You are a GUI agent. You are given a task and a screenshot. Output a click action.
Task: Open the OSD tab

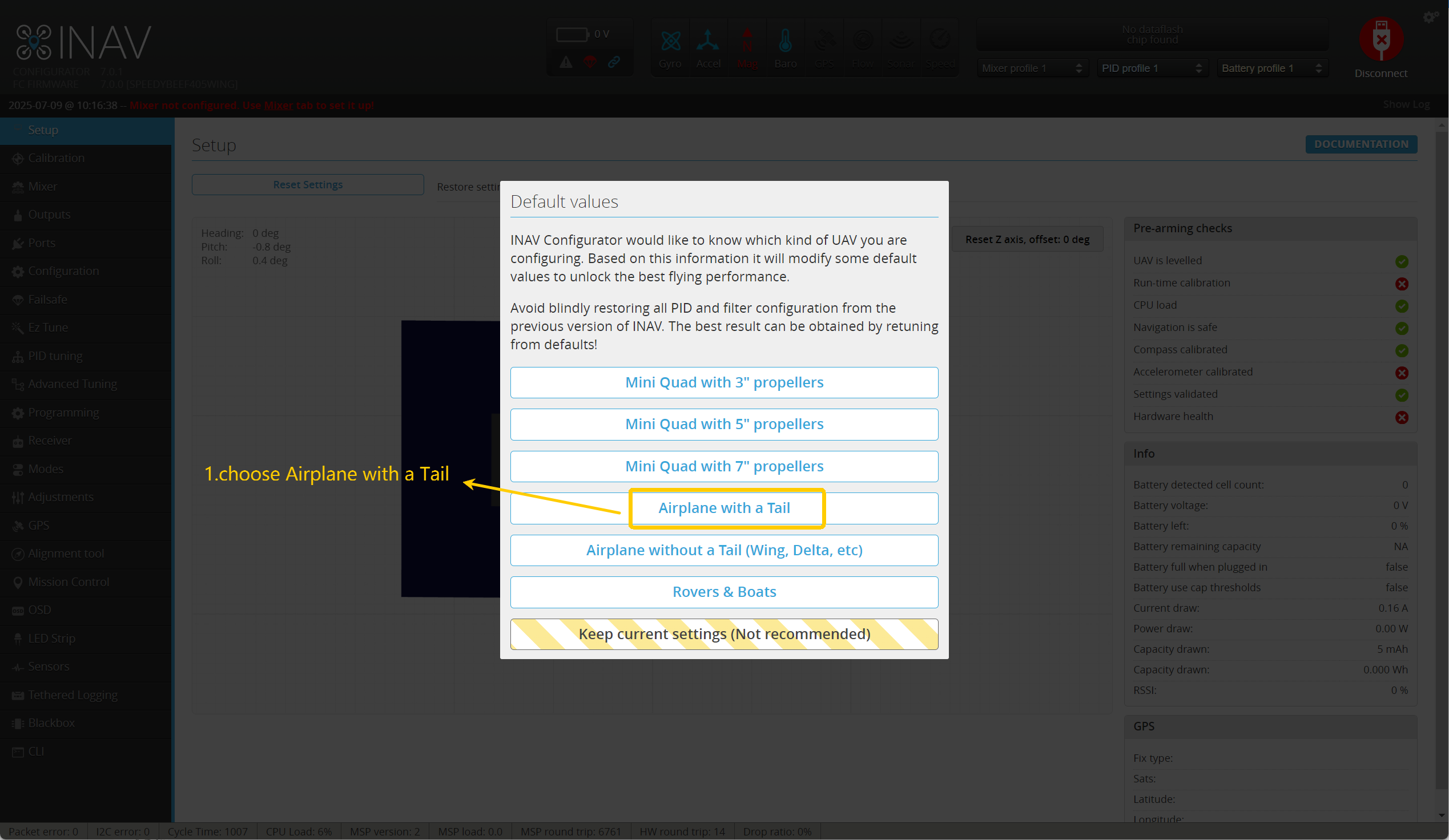(x=86, y=610)
